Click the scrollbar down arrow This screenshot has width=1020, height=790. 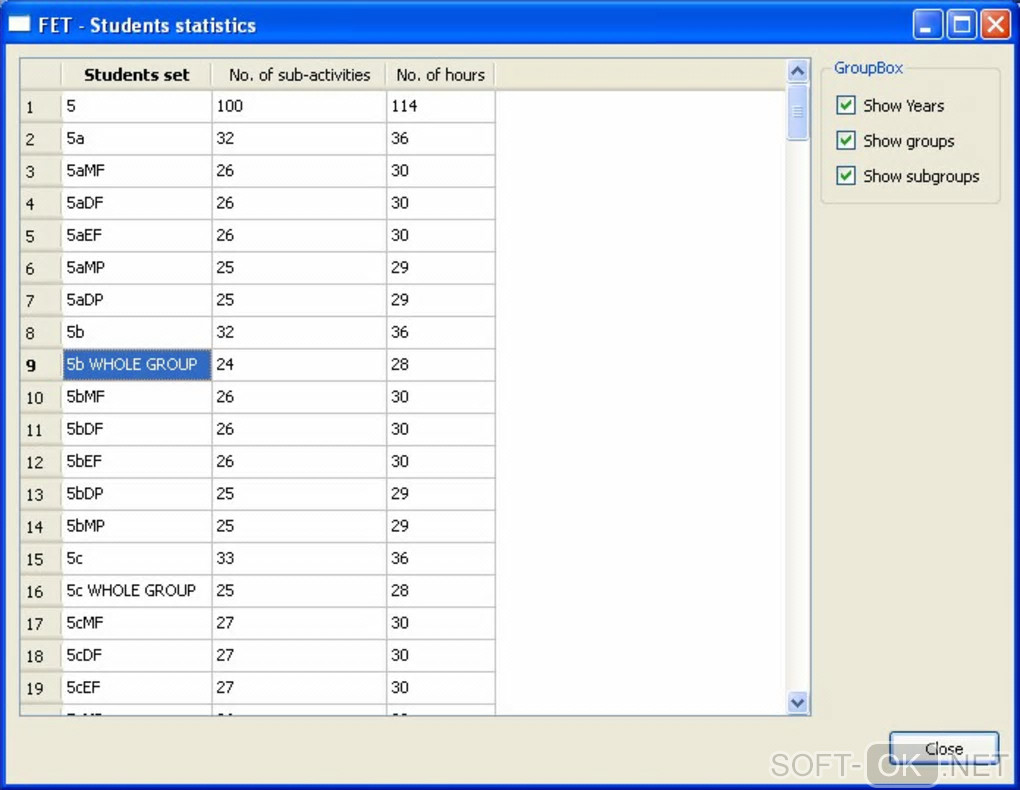[798, 702]
